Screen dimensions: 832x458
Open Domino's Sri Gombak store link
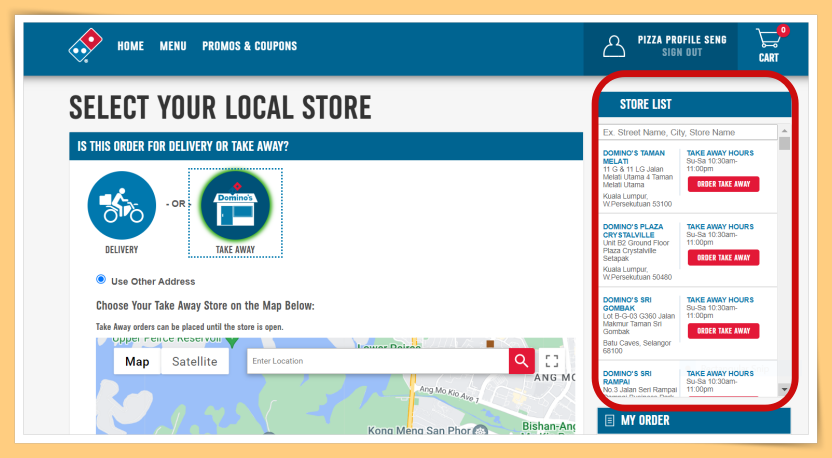click(x=627, y=304)
